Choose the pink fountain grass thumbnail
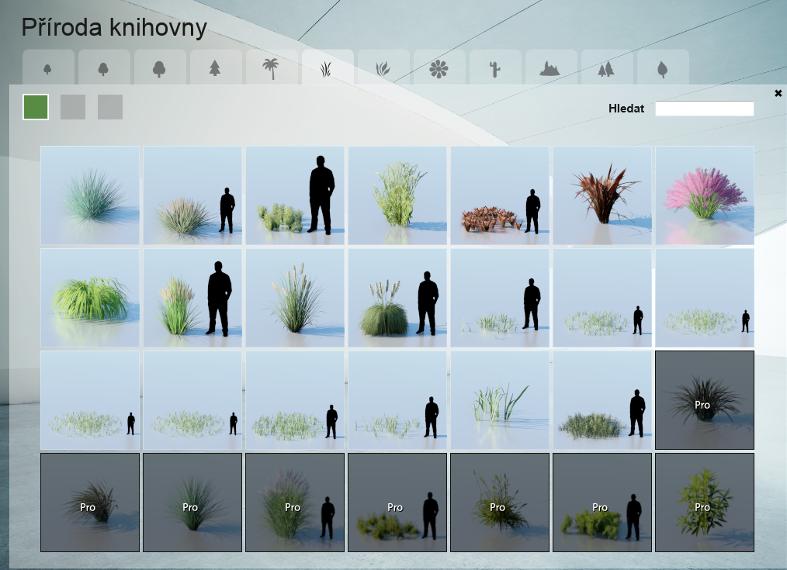The height and width of the screenshot is (570, 787). [704, 195]
